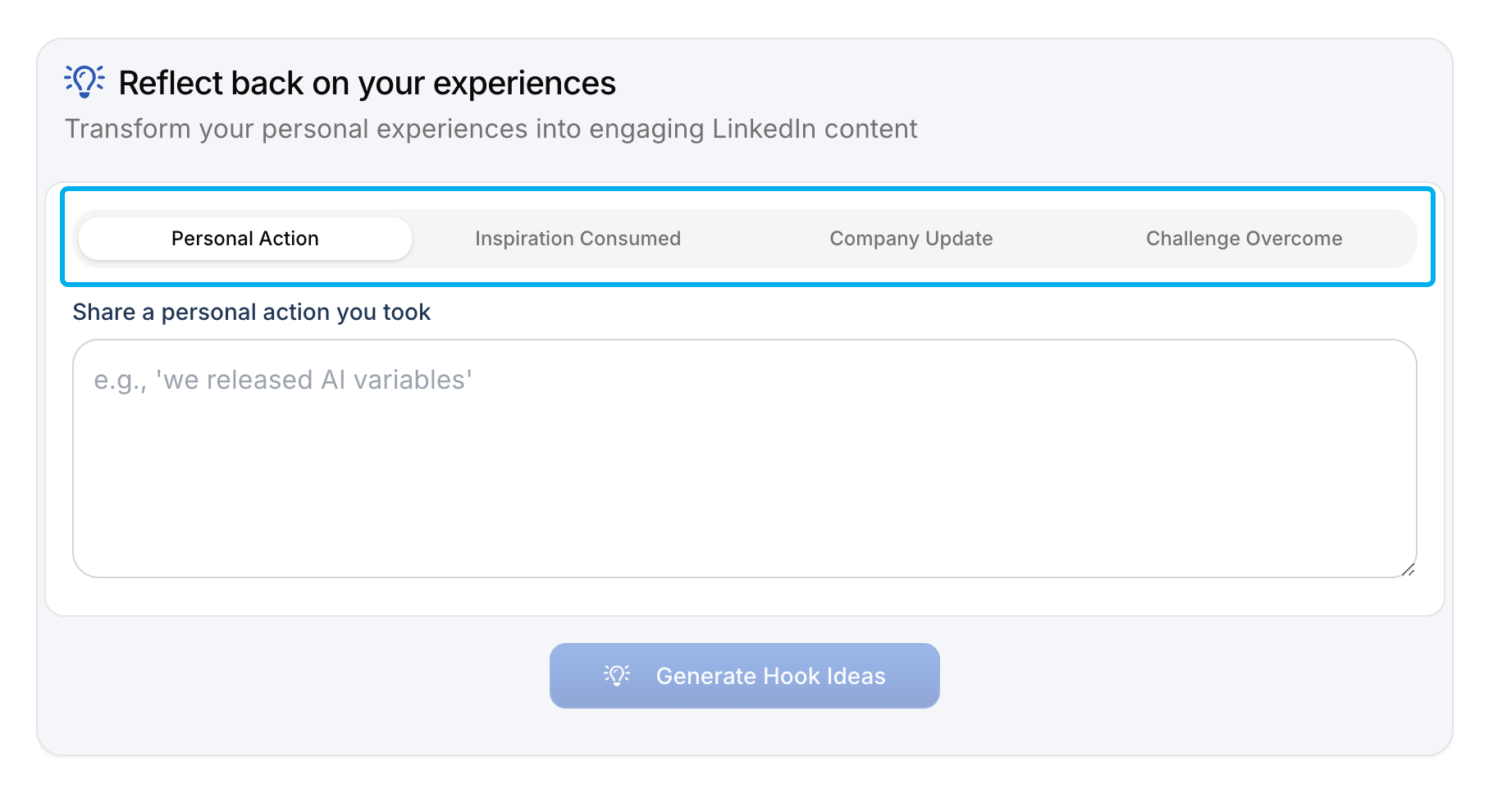The width and height of the screenshot is (1493, 812).
Task: Click the word 'experiences' in the main heading
Action: (524, 84)
